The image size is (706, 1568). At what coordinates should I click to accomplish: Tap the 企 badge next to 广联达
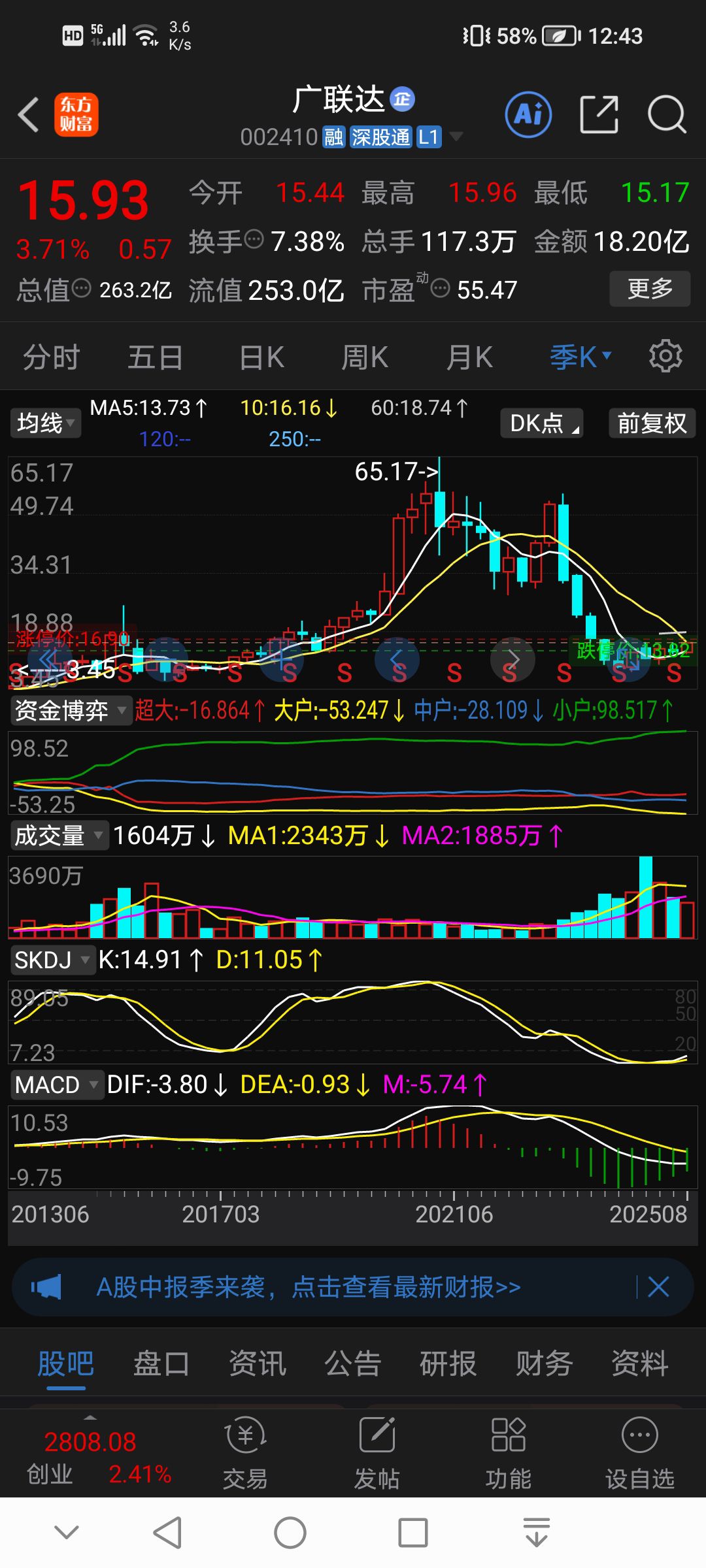(x=402, y=99)
